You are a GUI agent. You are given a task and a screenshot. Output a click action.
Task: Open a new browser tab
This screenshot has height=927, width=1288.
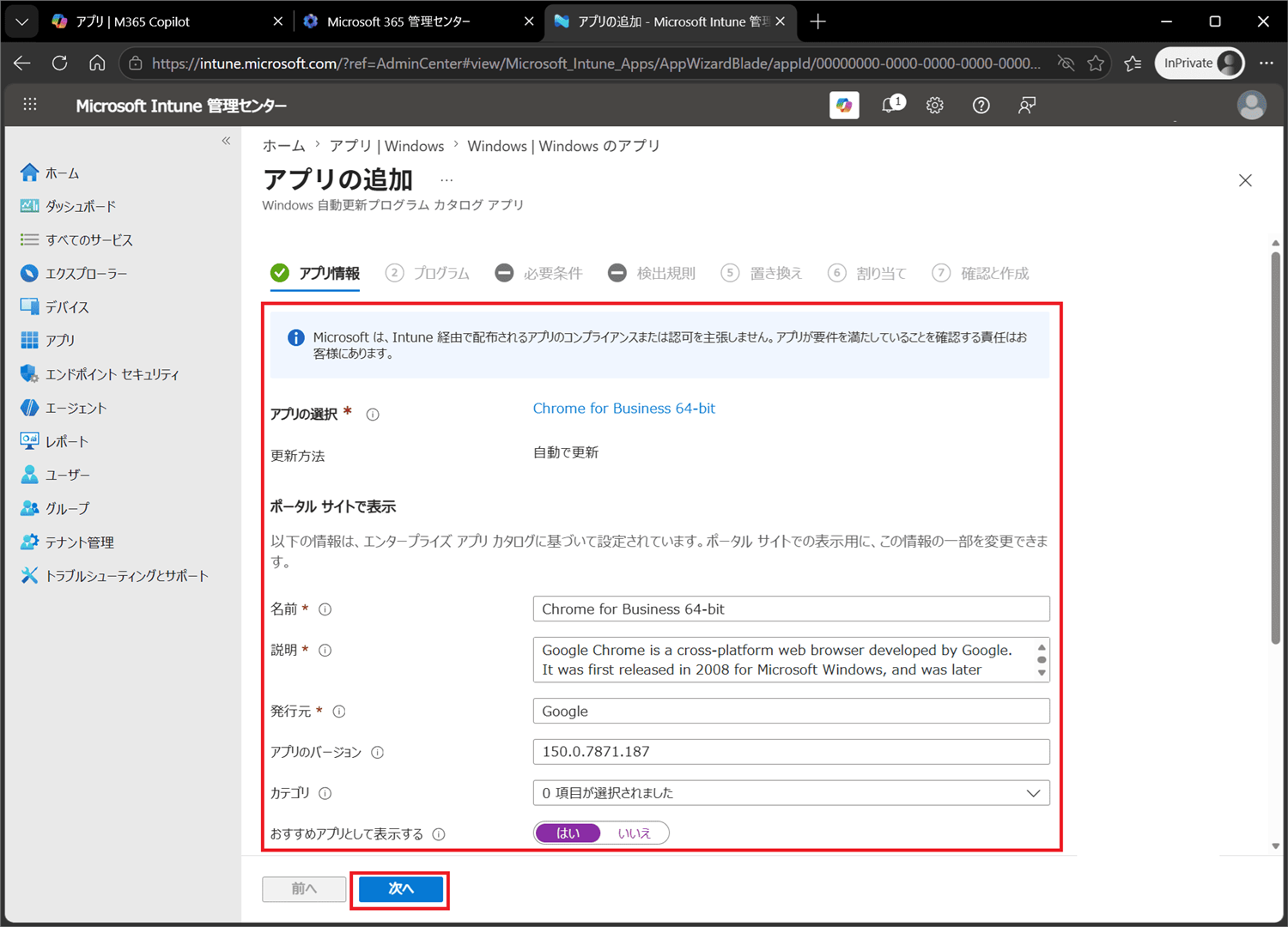[817, 21]
